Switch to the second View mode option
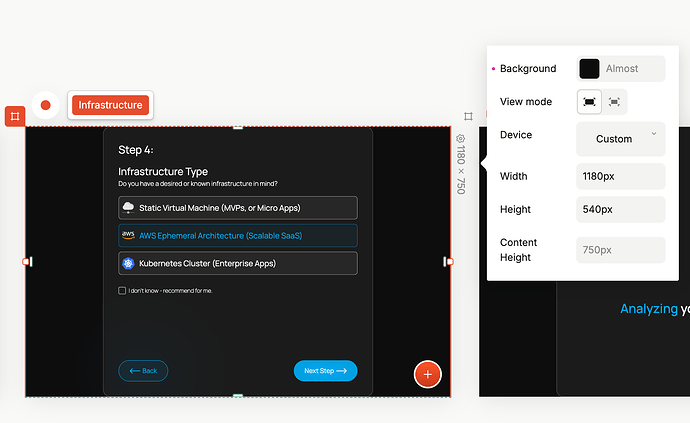Image resolution: width=690 pixels, height=423 pixels. [614, 101]
